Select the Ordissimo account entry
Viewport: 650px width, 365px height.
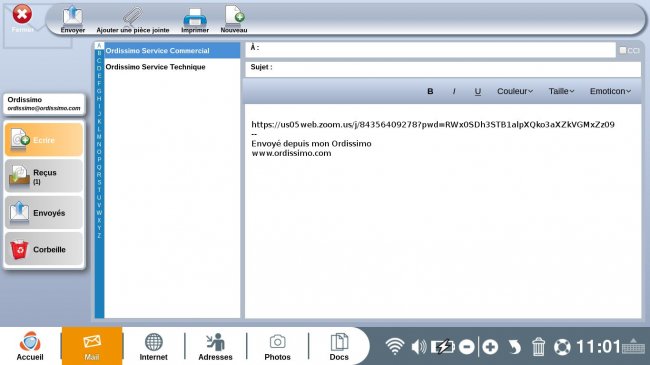[44, 104]
